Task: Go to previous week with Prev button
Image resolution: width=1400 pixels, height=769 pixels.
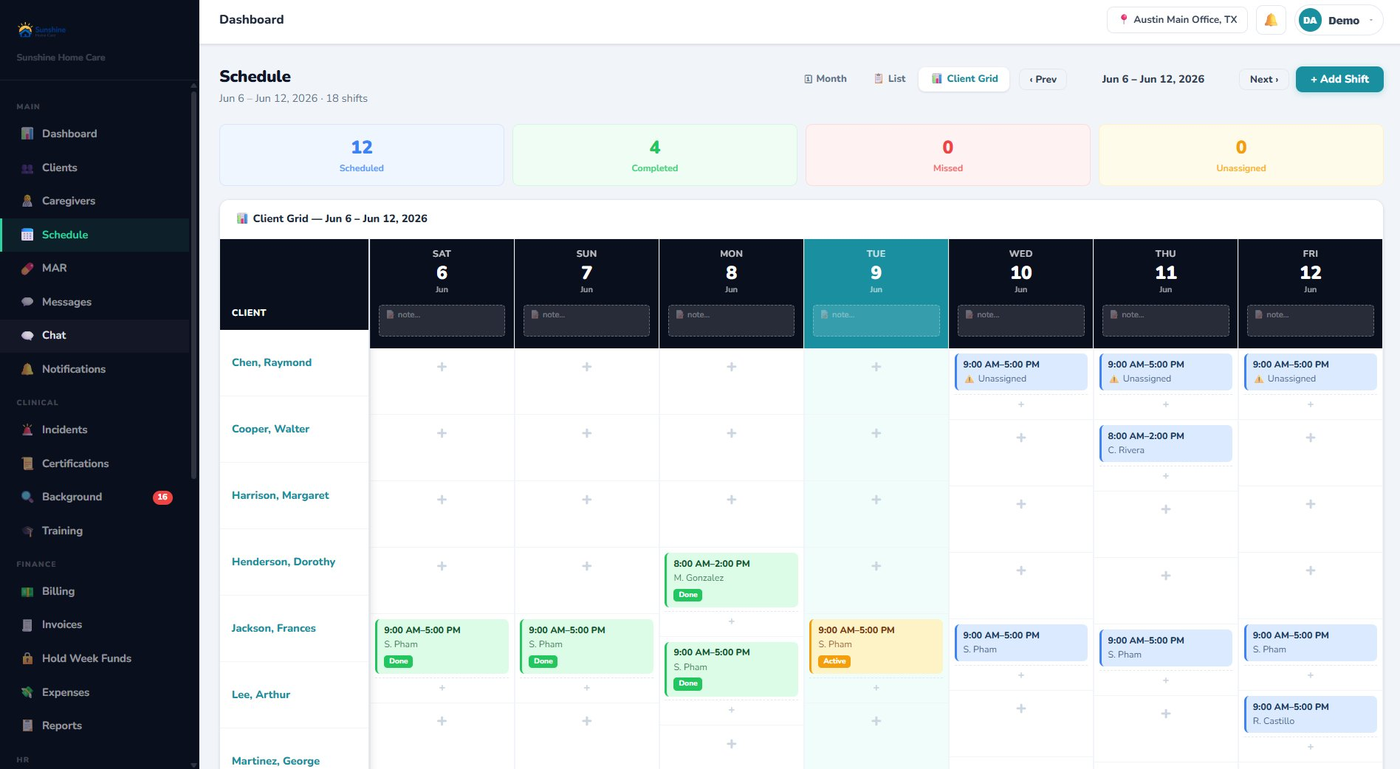Action: 1043,79
